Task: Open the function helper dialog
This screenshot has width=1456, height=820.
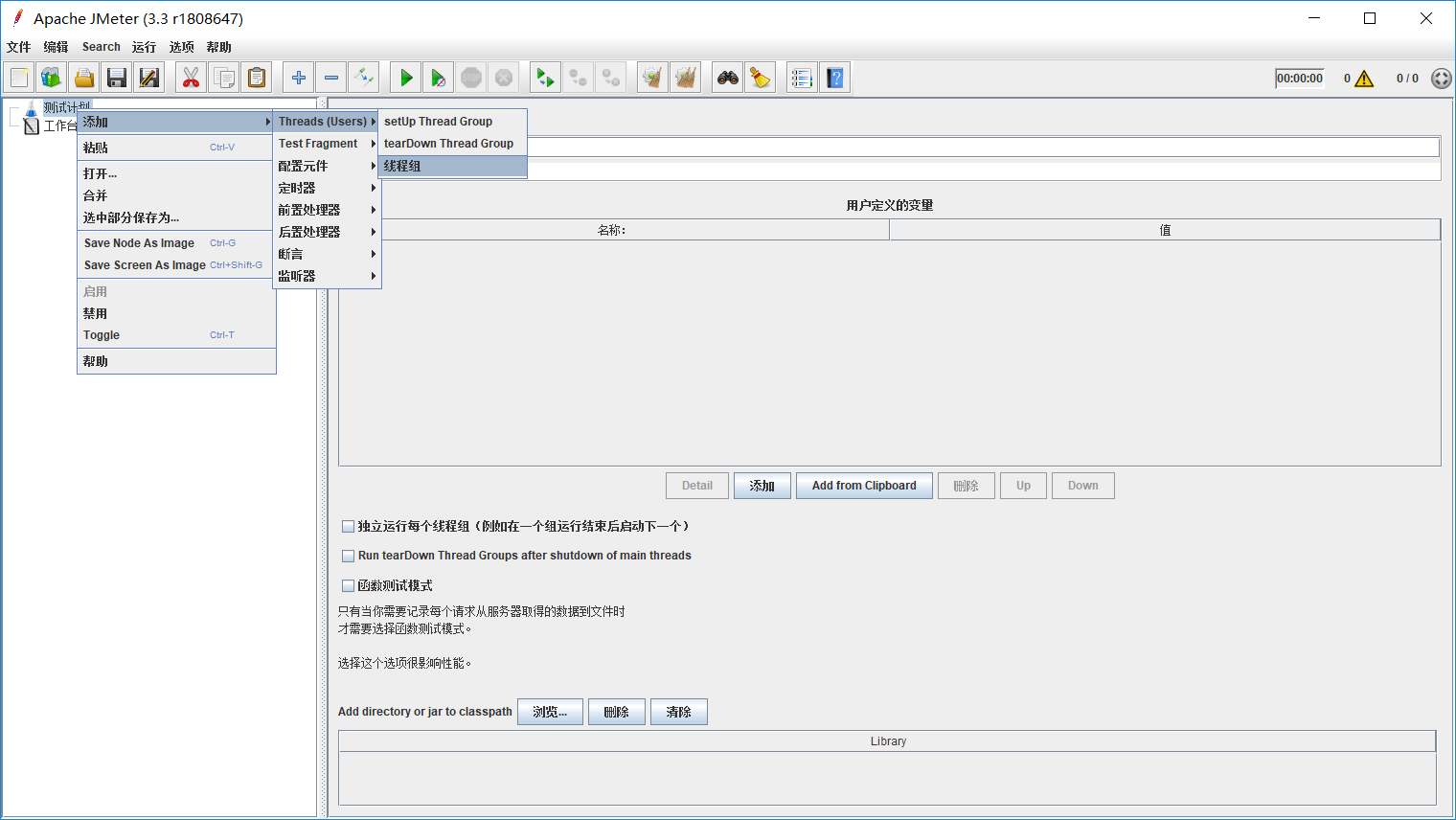Action: pos(801,77)
